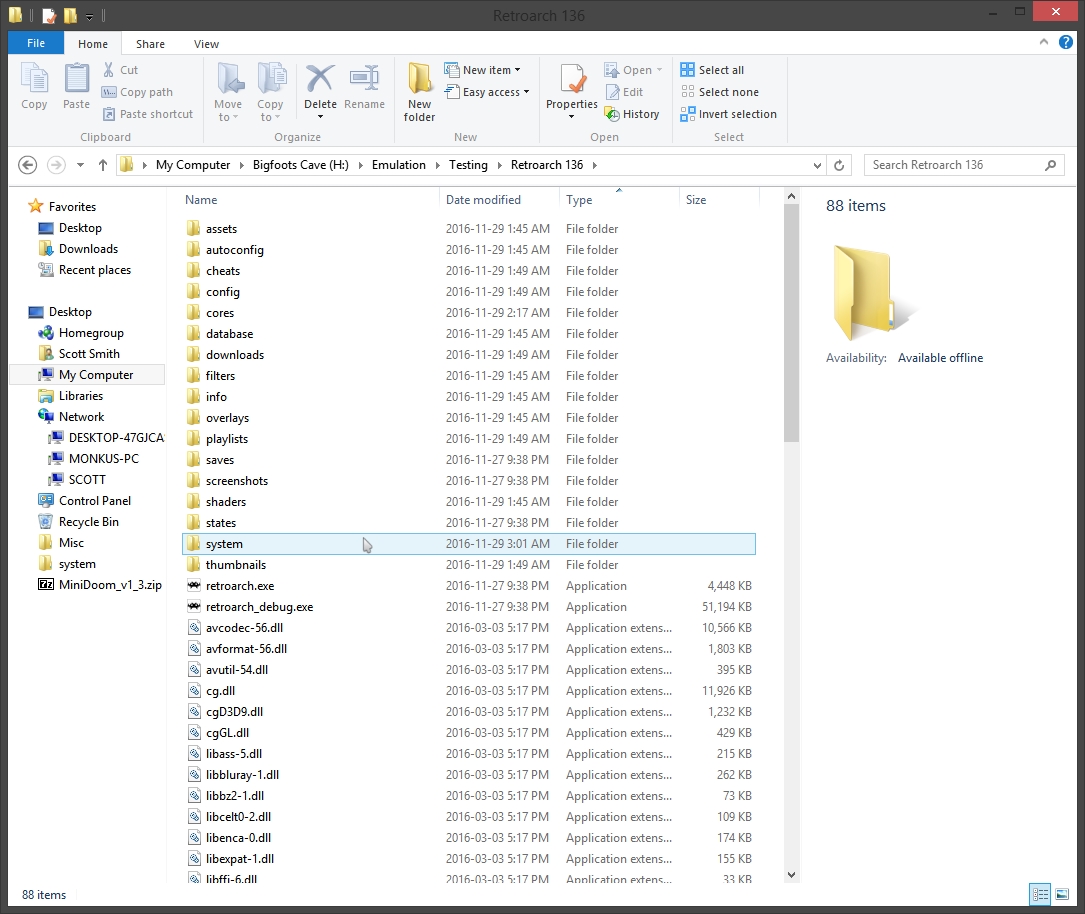This screenshot has width=1085, height=914.
Task: Click Invert selection button
Action: [728, 114]
